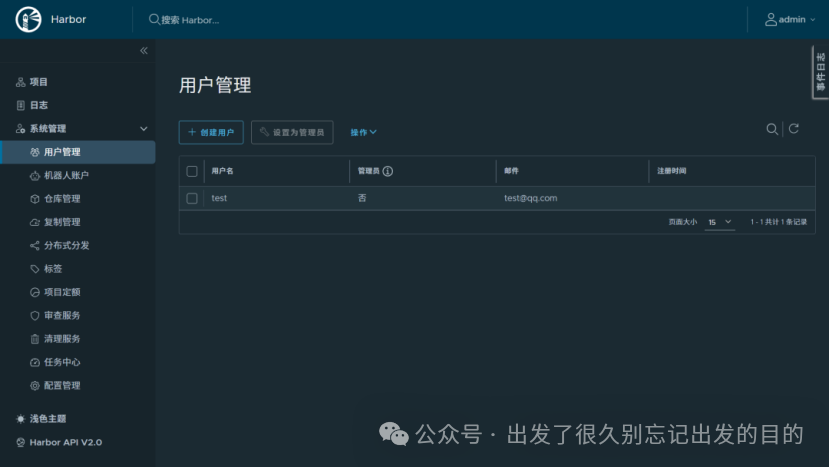The width and height of the screenshot is (830, 467).
Task: Click the 用户名 column header
Action: [x=222, y=171]
